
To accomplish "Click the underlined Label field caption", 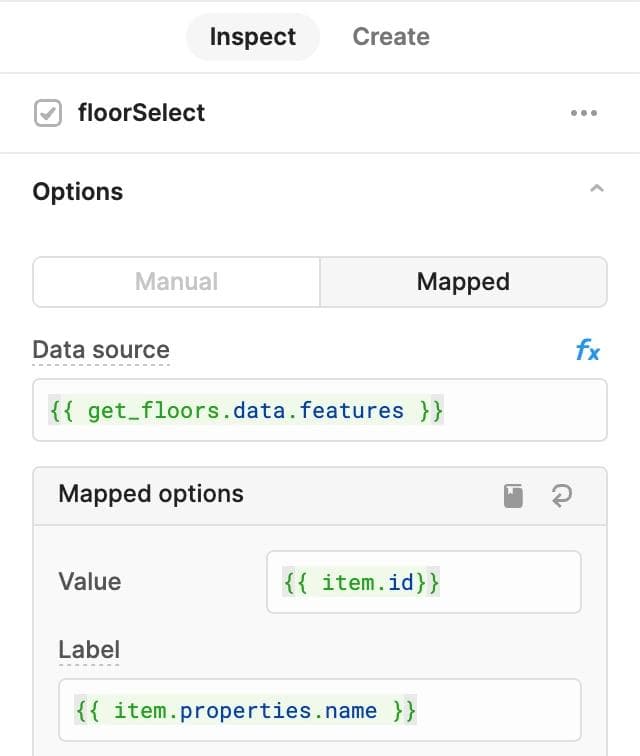I will [88, 650].
